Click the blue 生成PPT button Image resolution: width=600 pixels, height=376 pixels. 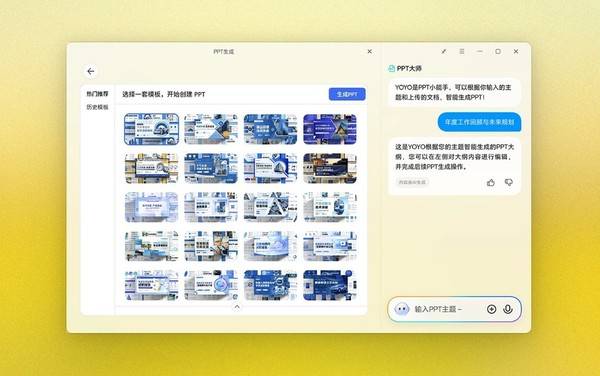tap(347, 94)
